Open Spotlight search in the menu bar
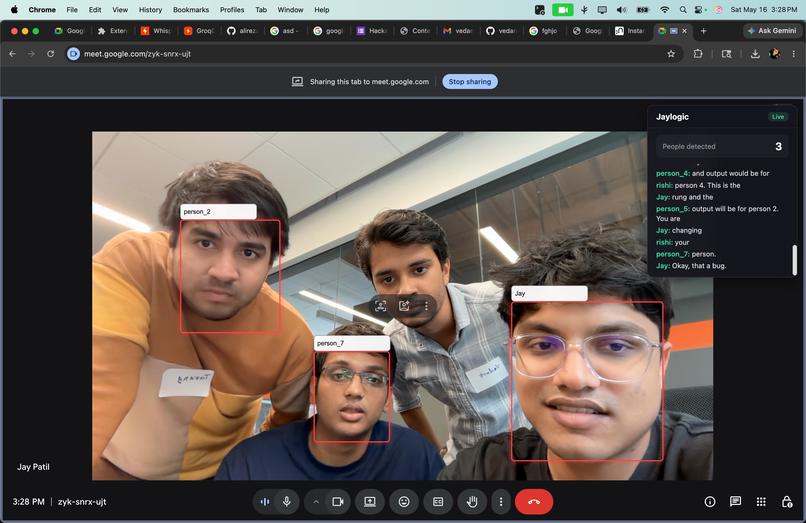Screen dimensions: 806x523 [x=682, y=9]
